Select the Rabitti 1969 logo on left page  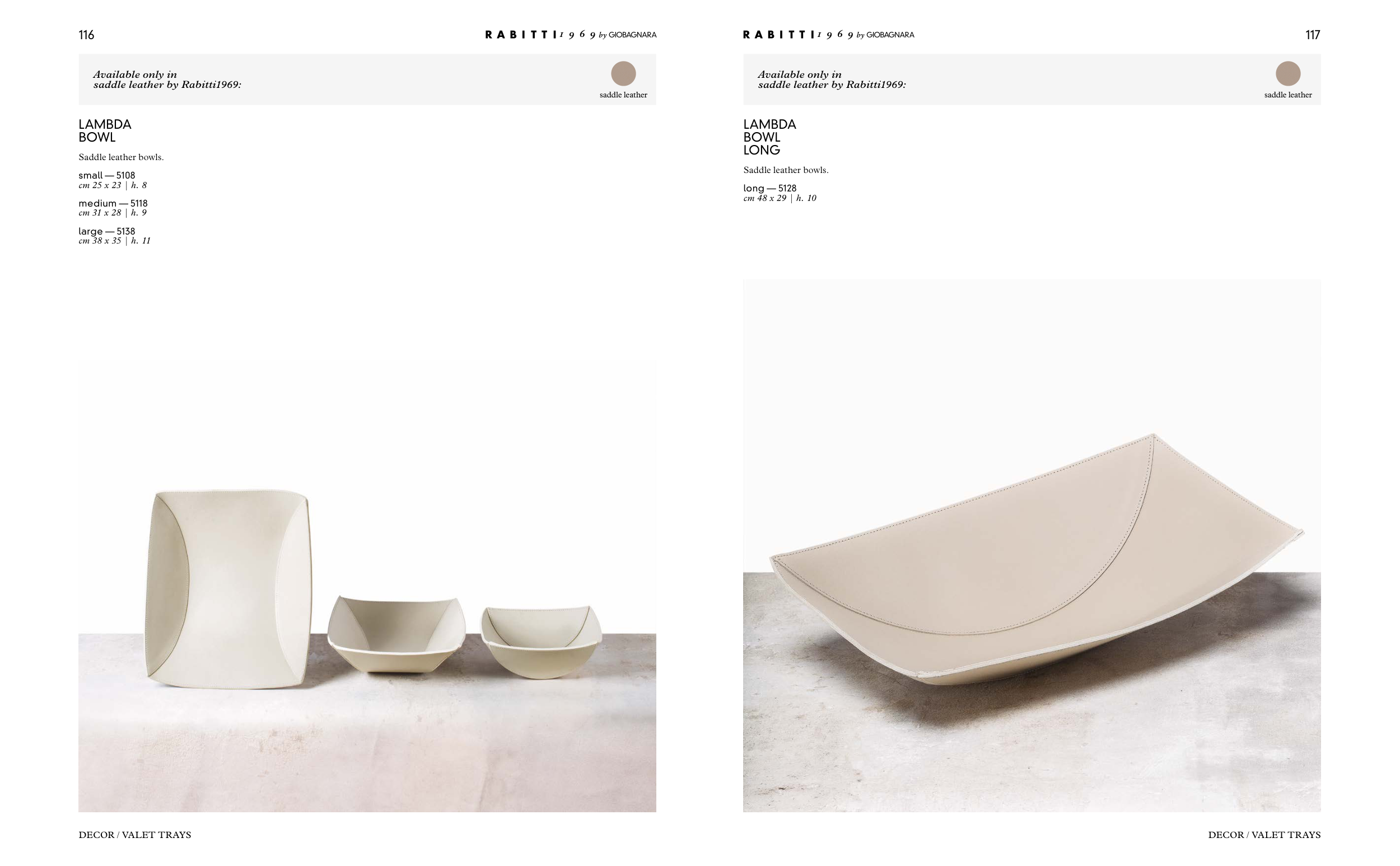[571, 35]
